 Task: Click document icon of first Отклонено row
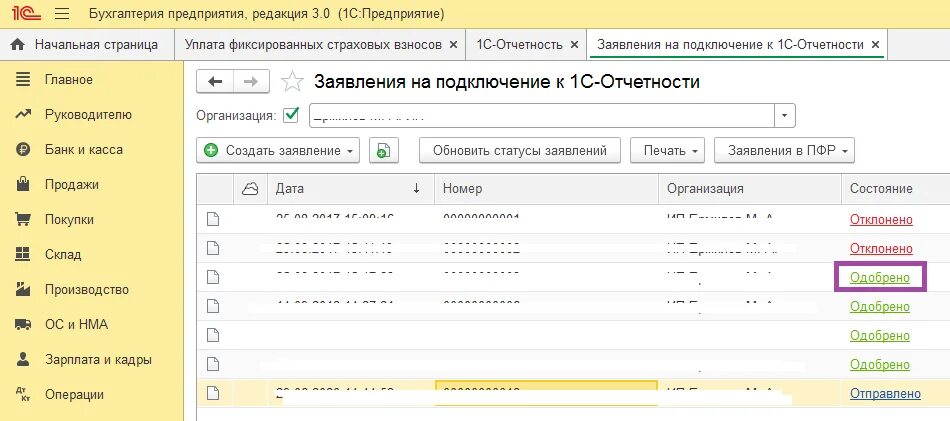213,219
